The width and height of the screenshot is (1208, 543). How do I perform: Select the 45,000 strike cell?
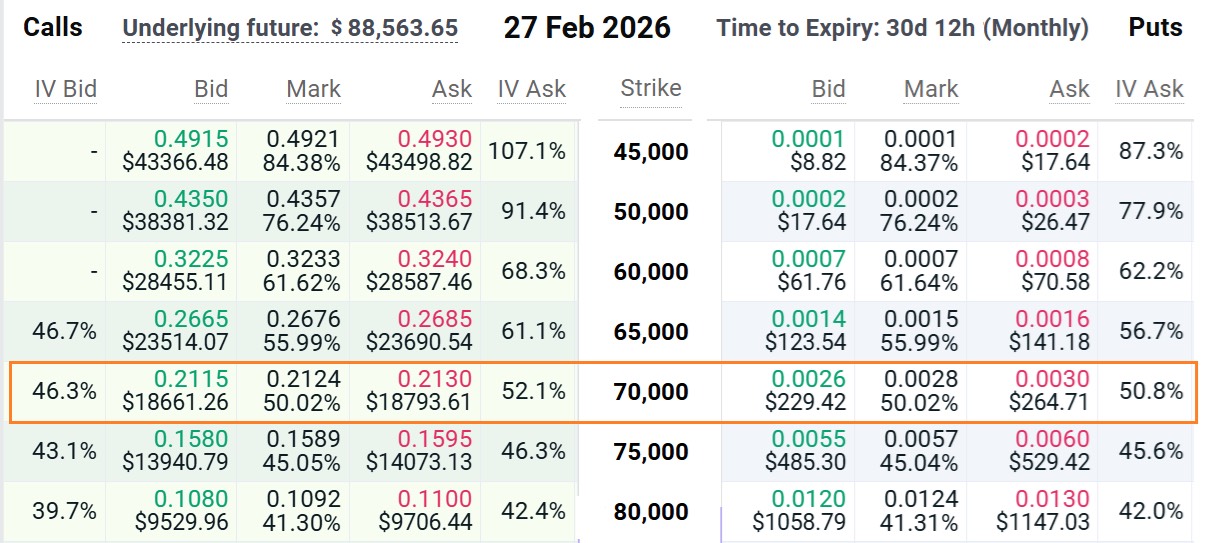pos(651,152)
